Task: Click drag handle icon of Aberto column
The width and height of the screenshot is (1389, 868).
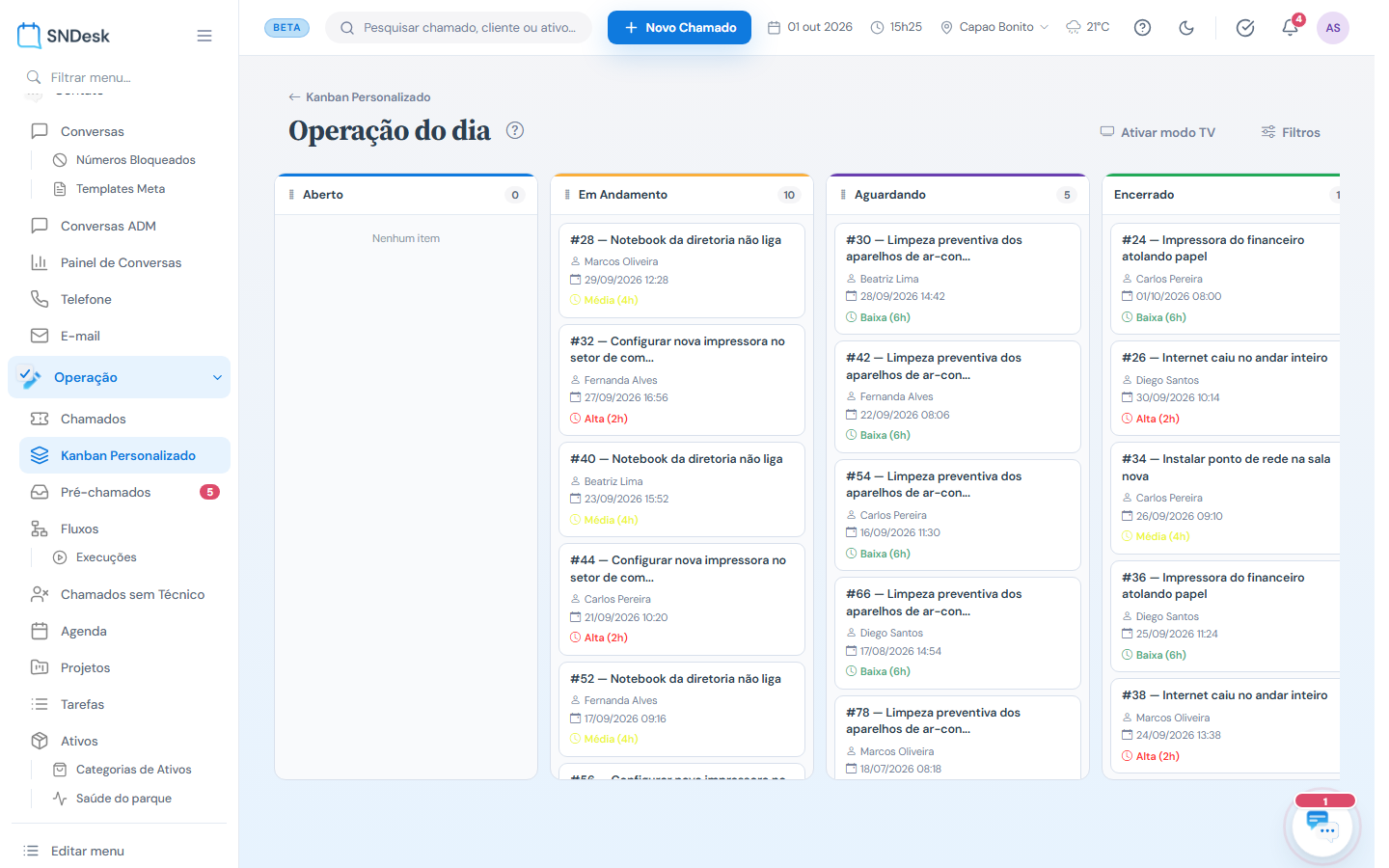Action: 291,195
